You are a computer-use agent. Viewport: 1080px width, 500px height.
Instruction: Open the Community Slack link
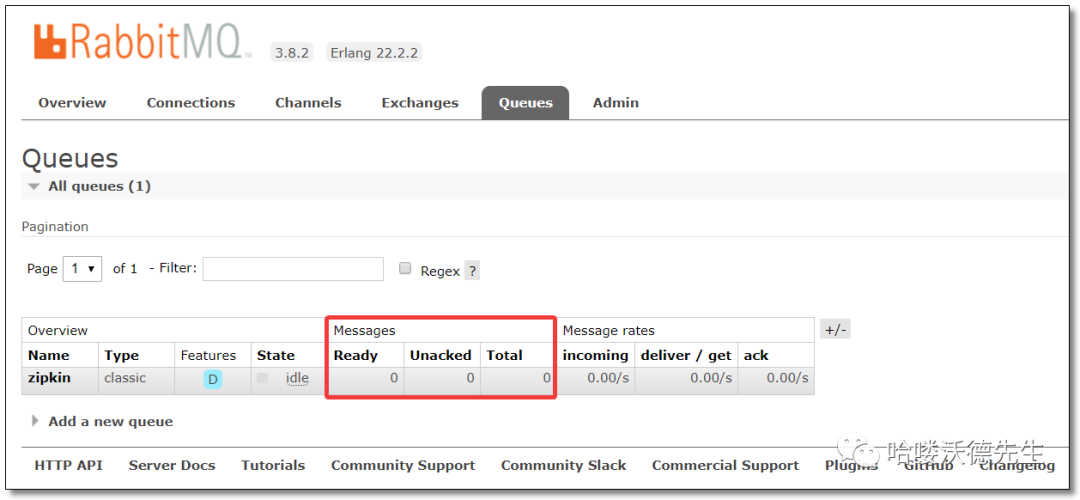(x=563, y=466)
